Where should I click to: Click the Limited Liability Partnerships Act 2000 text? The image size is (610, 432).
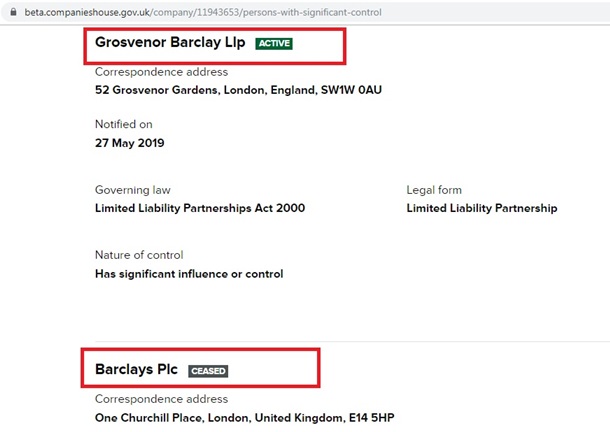tap(199, 208)
